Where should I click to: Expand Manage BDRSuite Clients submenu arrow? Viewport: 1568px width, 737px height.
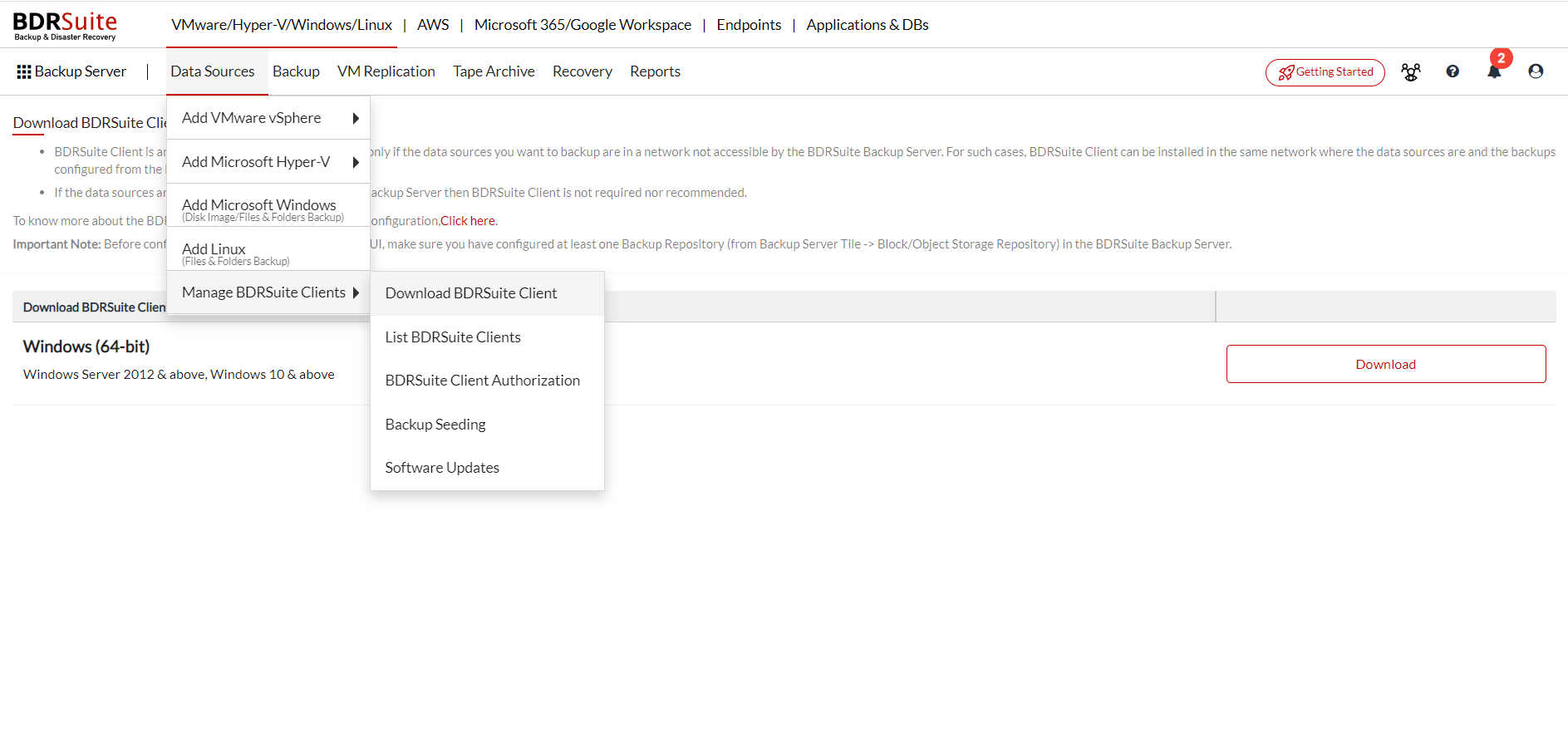(x=356, y=292)
